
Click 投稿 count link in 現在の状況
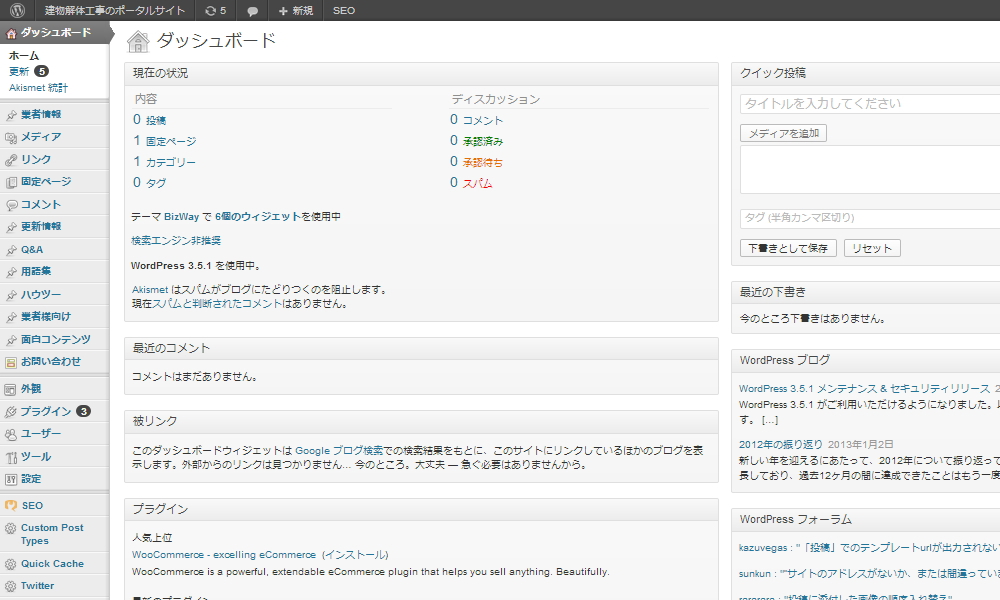[156, 120]
